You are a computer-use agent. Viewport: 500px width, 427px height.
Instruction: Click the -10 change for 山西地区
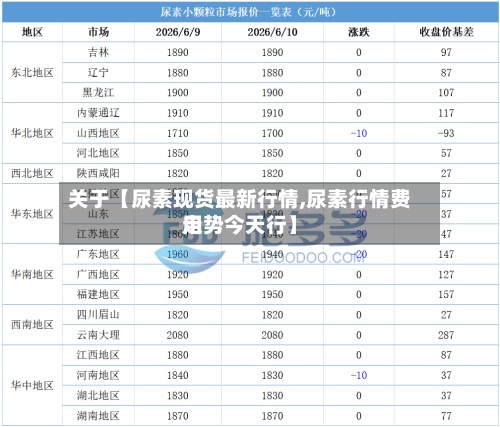359,133
